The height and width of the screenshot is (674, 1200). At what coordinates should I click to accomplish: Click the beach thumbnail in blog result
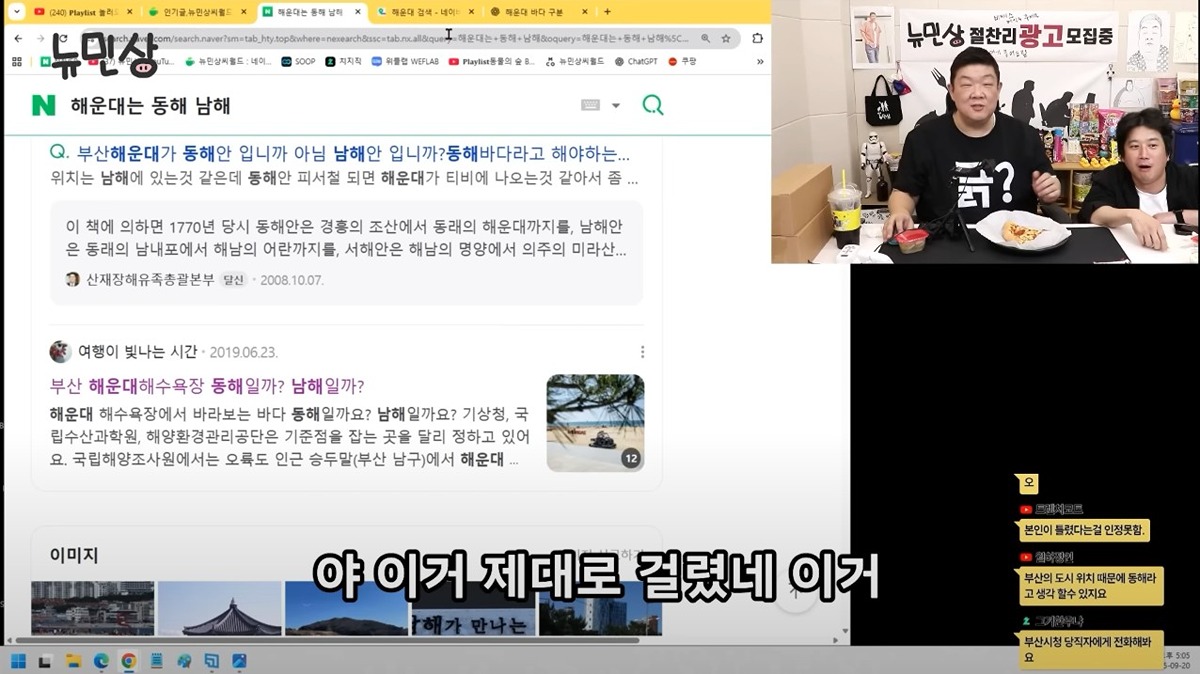point(595,422)
